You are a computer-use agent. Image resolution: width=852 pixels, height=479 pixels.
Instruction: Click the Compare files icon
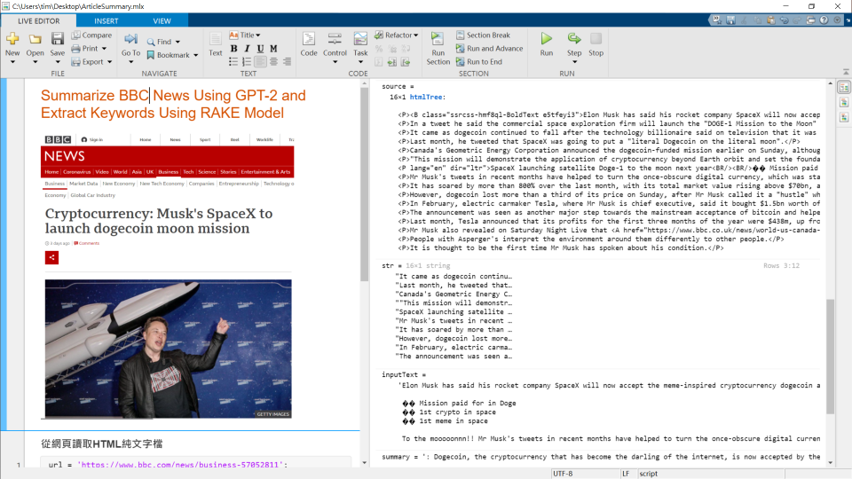point(76,35)
